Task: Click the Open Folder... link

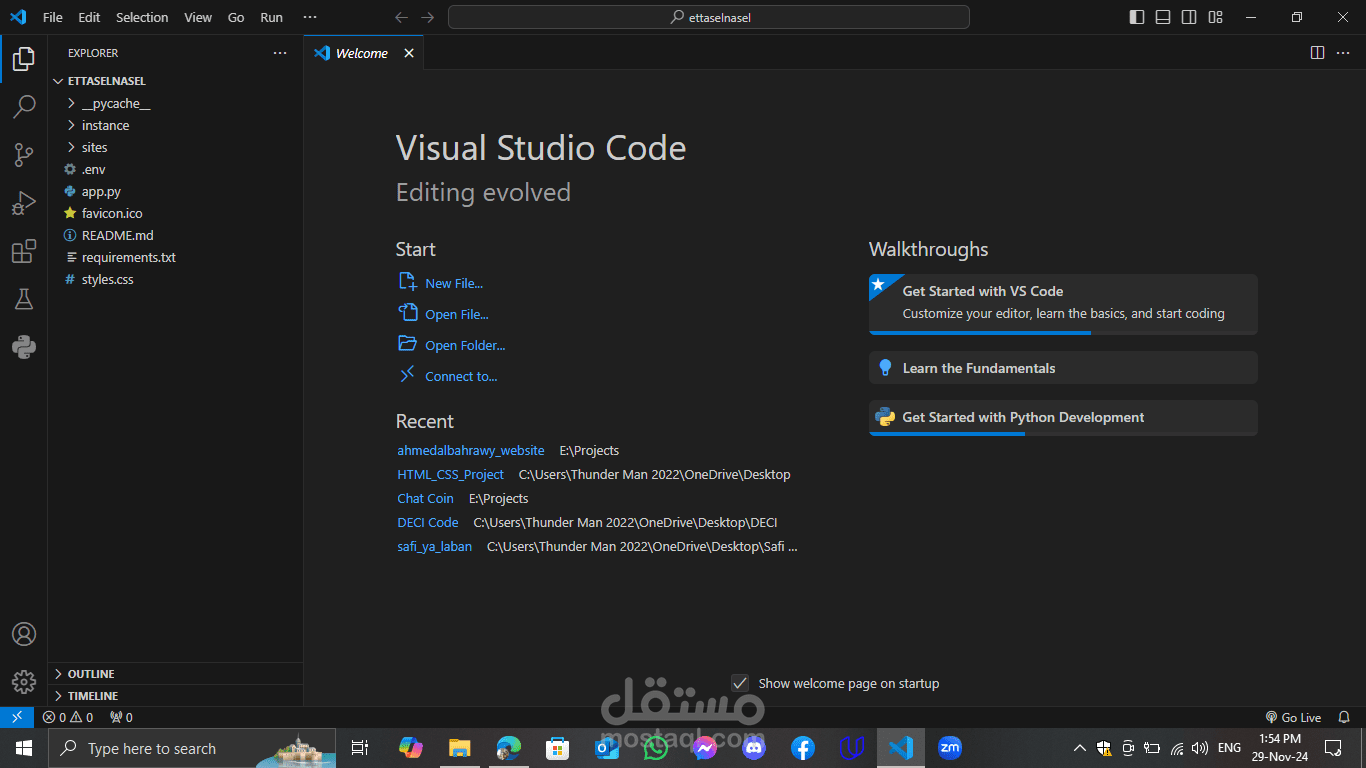Action: [452, 345]
